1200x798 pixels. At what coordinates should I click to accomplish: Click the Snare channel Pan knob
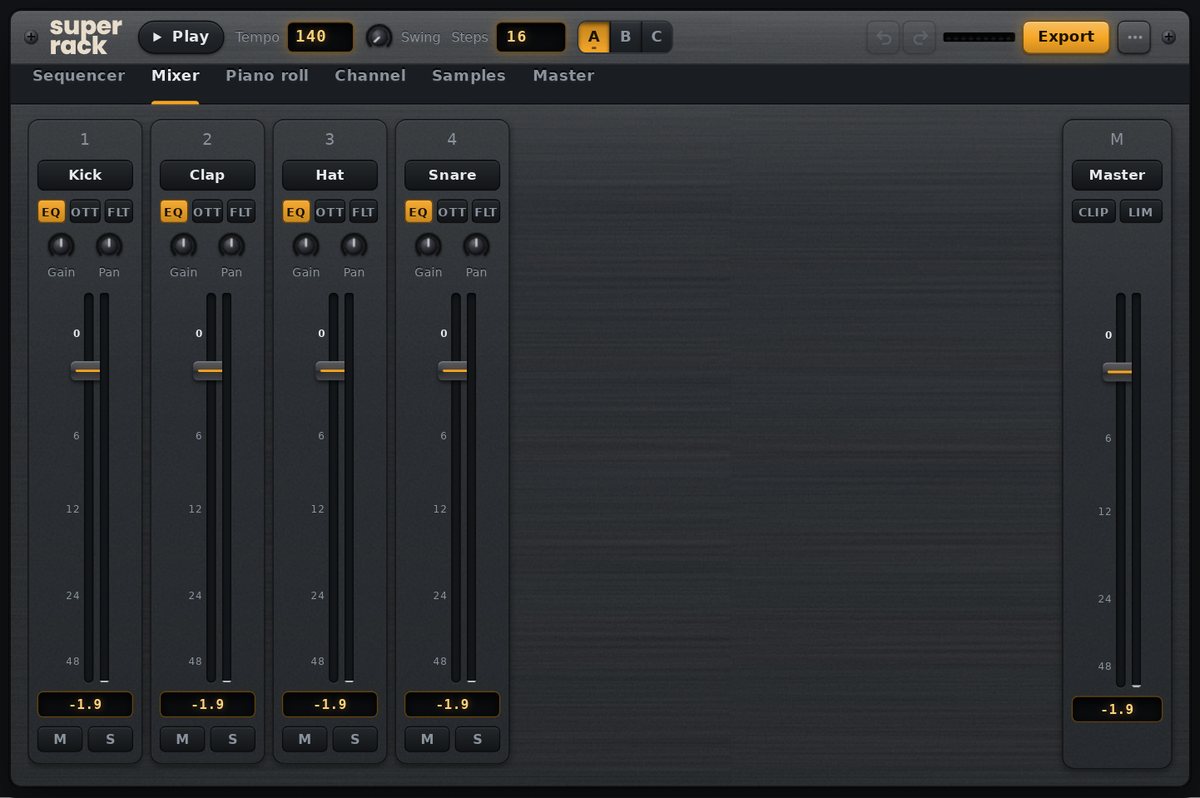476,245
